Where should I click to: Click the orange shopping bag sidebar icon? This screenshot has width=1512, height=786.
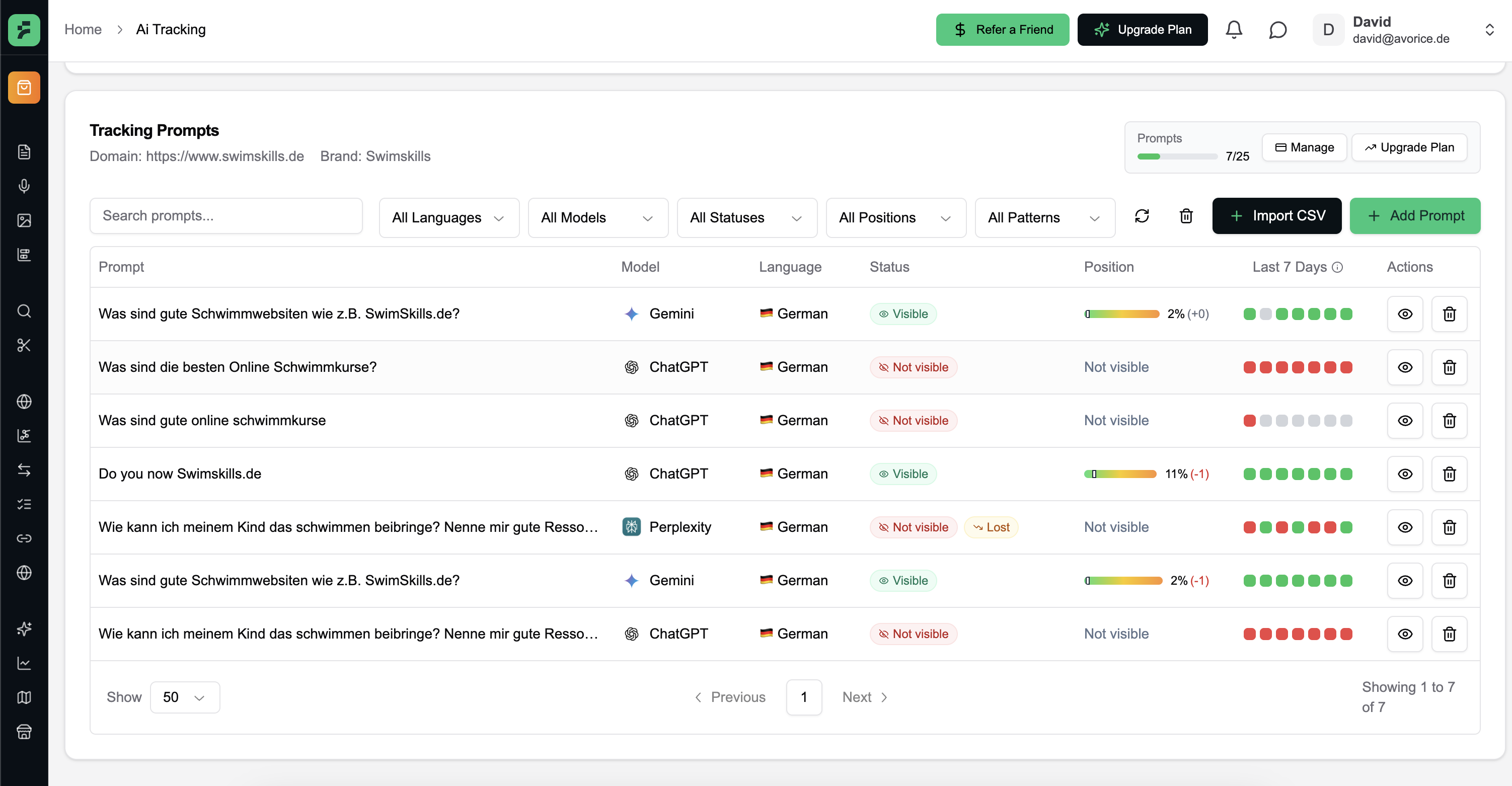point(24,88)
